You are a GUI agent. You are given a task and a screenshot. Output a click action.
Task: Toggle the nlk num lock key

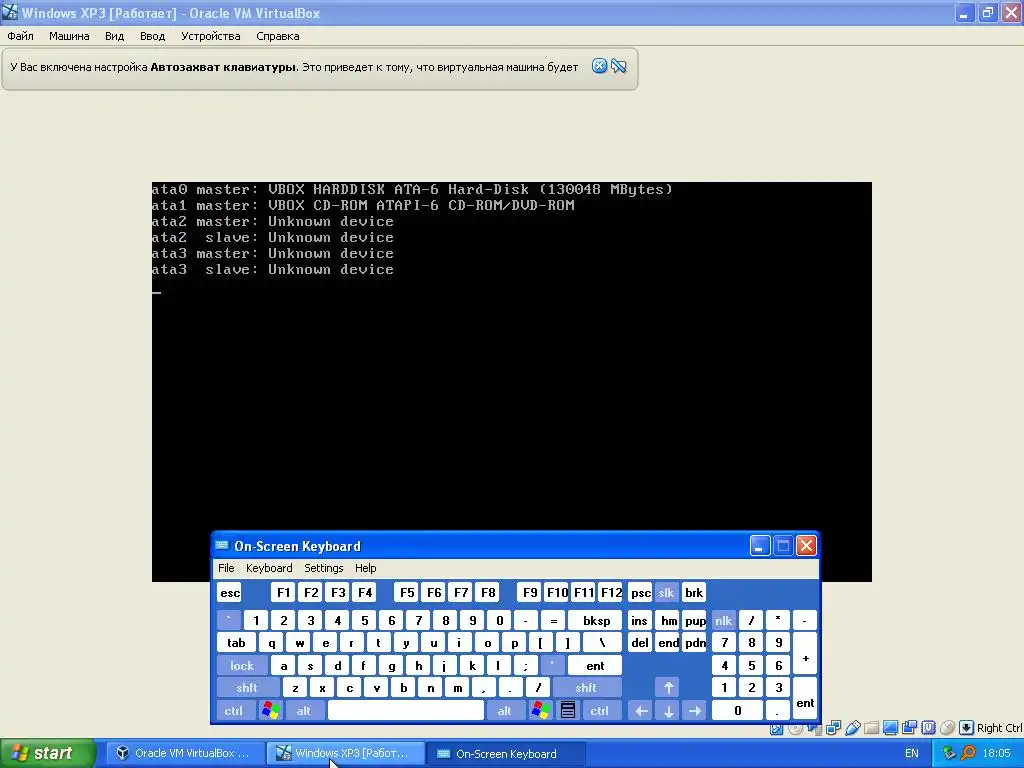723,620
